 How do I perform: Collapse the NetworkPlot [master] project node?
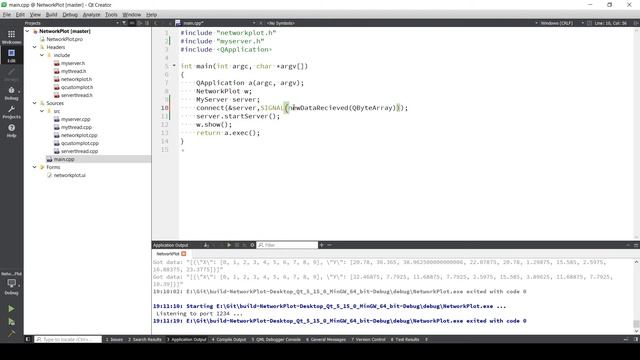(27, 31)
